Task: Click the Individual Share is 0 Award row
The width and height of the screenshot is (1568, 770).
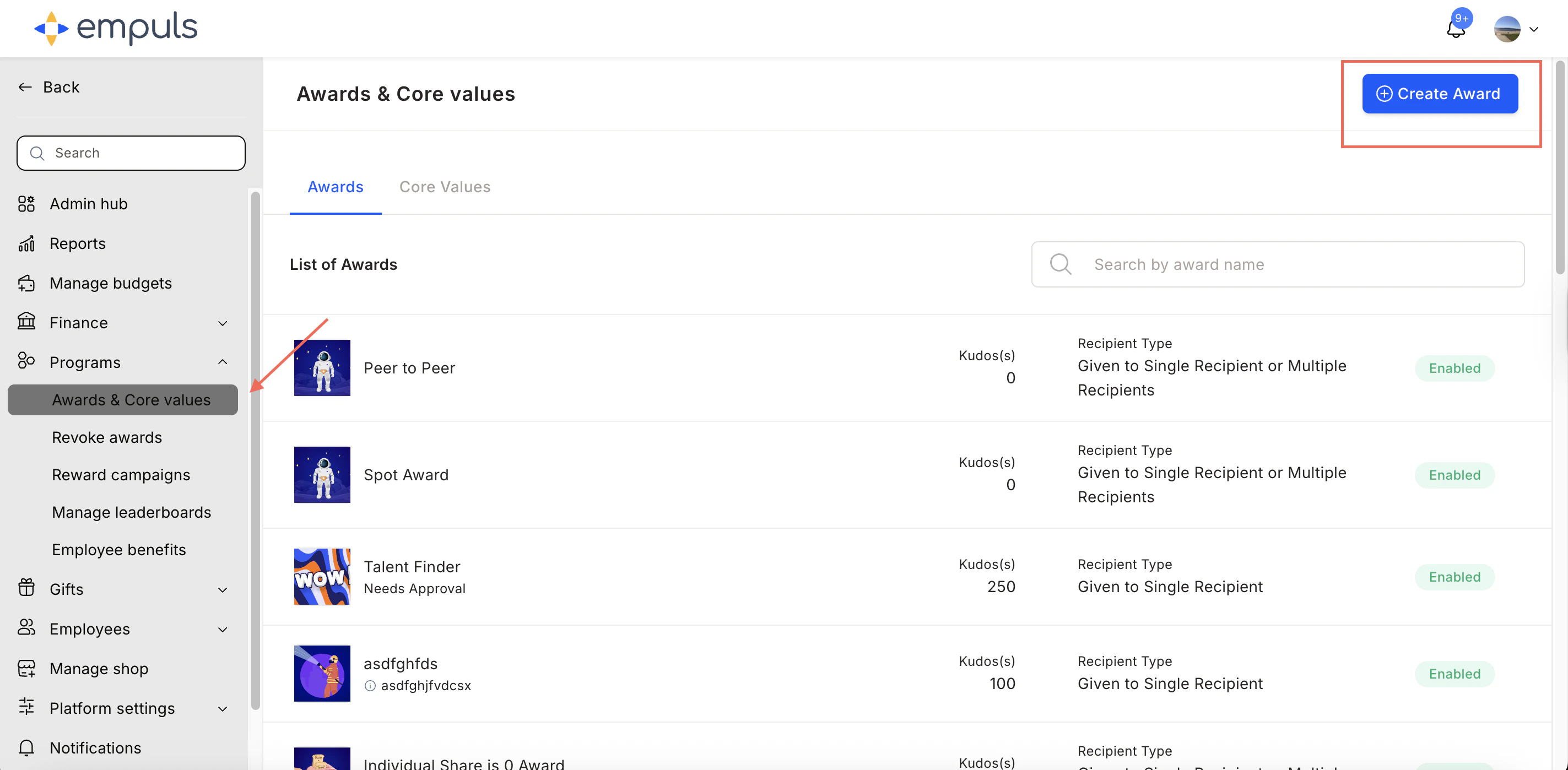Action: tap(907, 746)
